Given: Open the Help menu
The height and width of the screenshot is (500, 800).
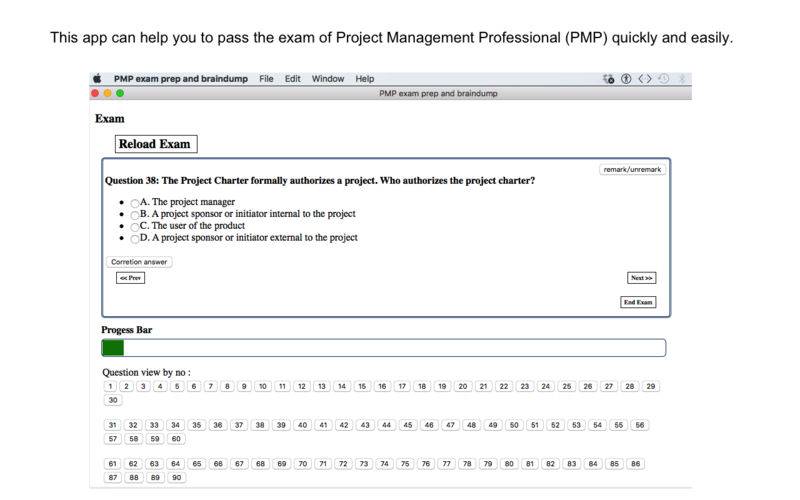Looking at the screenshot, I should pyautogui.click(x=364, y=79).
